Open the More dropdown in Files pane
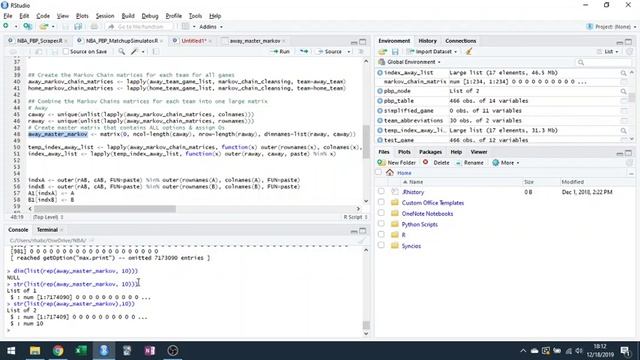This screenshot has height=360, width=640. click(506, 162)
